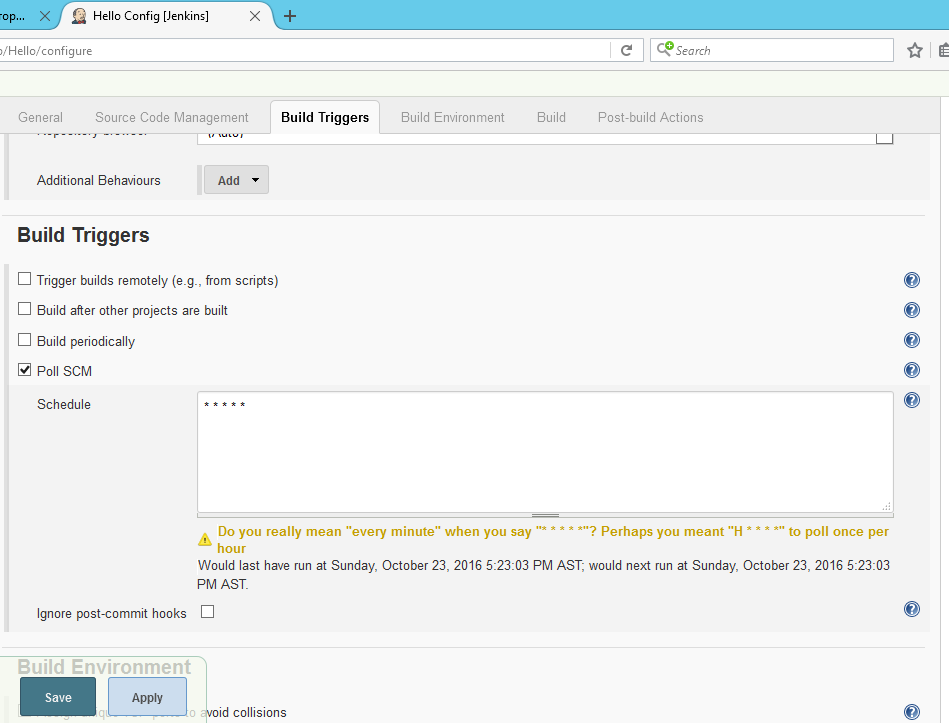Apply the configuration changes

(147, 697)
